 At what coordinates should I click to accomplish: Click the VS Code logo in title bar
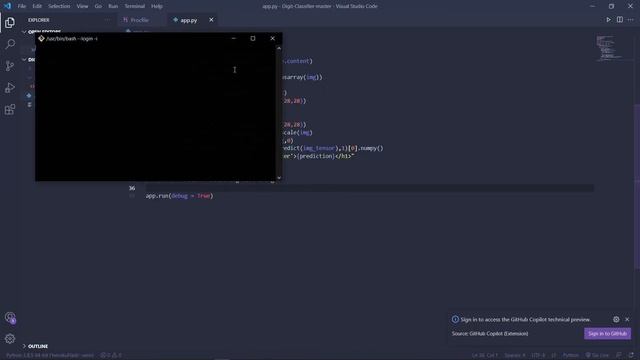tap(7, 6)
